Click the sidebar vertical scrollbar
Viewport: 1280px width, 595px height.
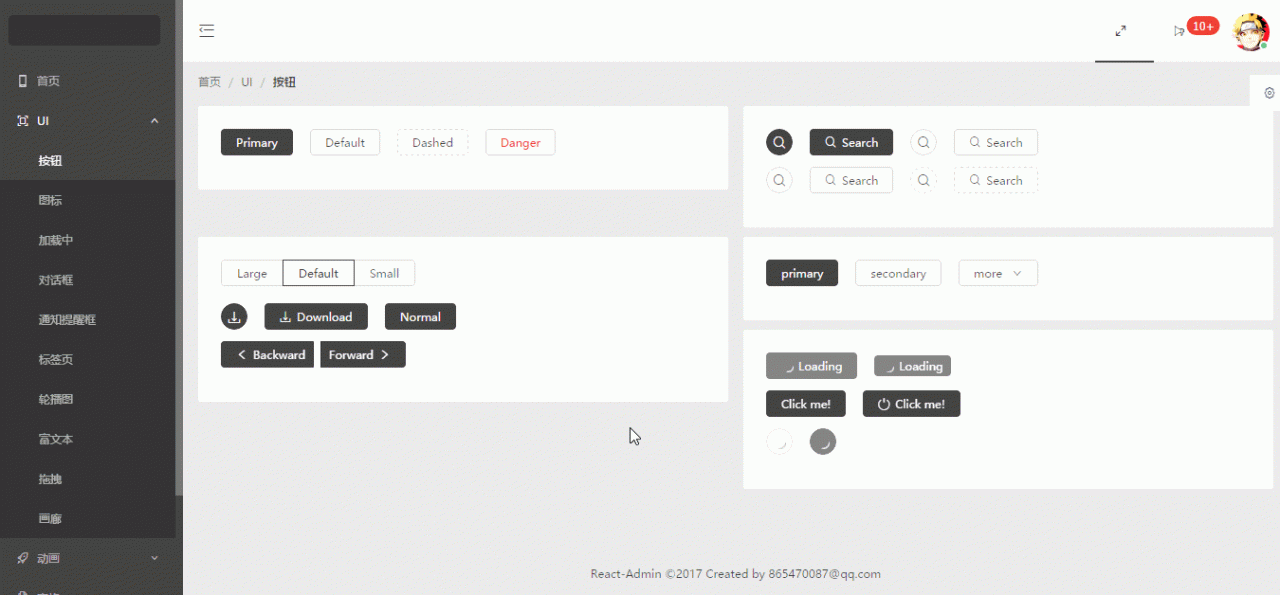[x=179, y=250]
